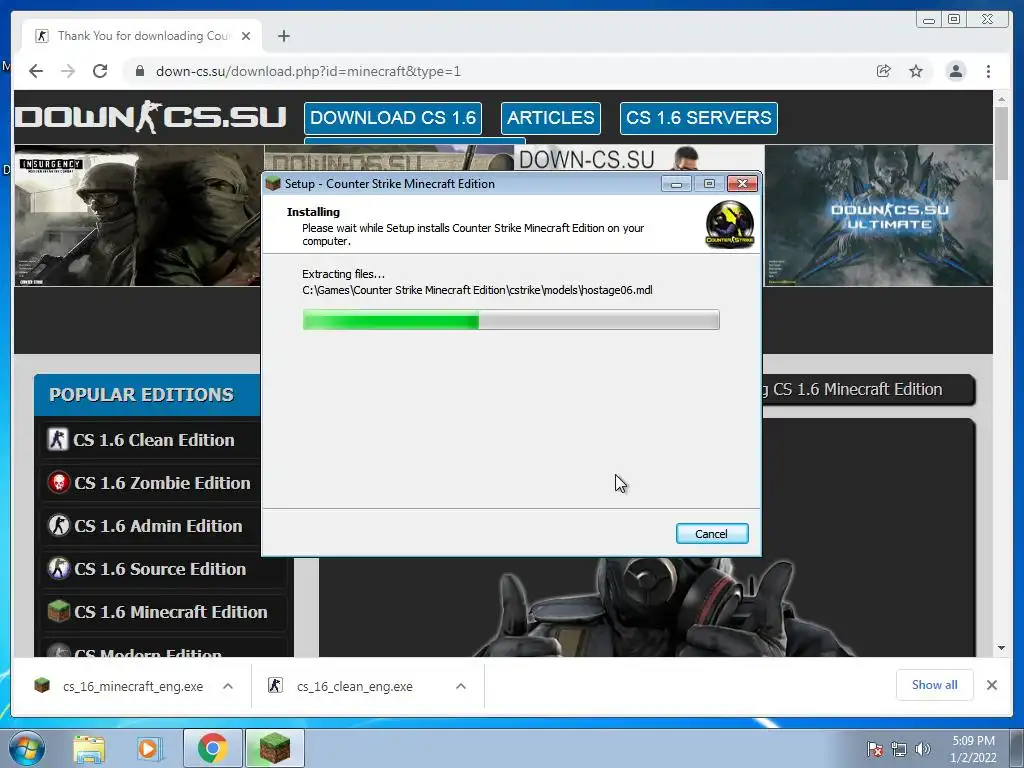Open the CS 1.6 Minecraft Edition link
This screenshot has height=768, width=1024.
pos(170,613)
